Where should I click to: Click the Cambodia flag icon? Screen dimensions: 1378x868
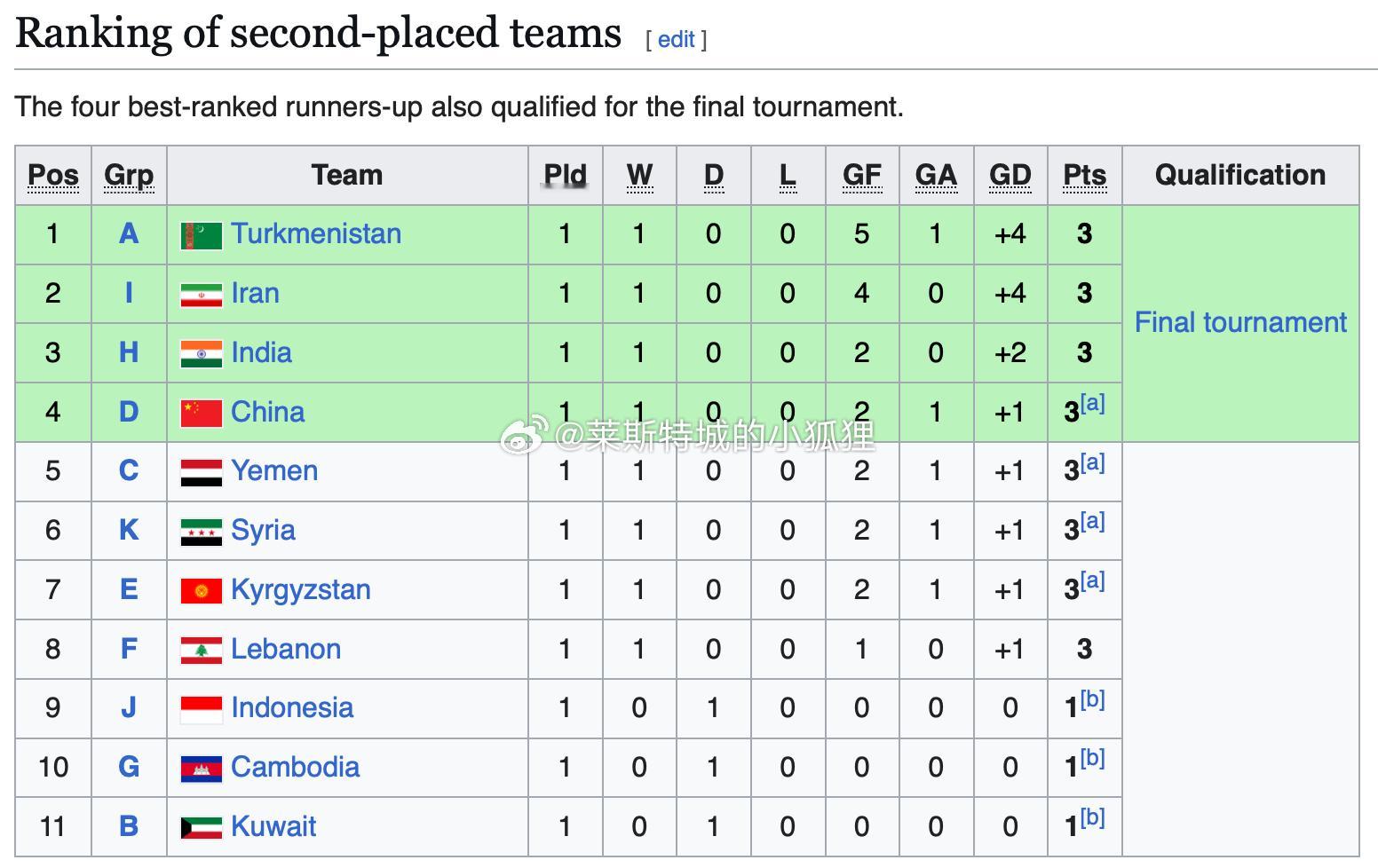point(201,768)
